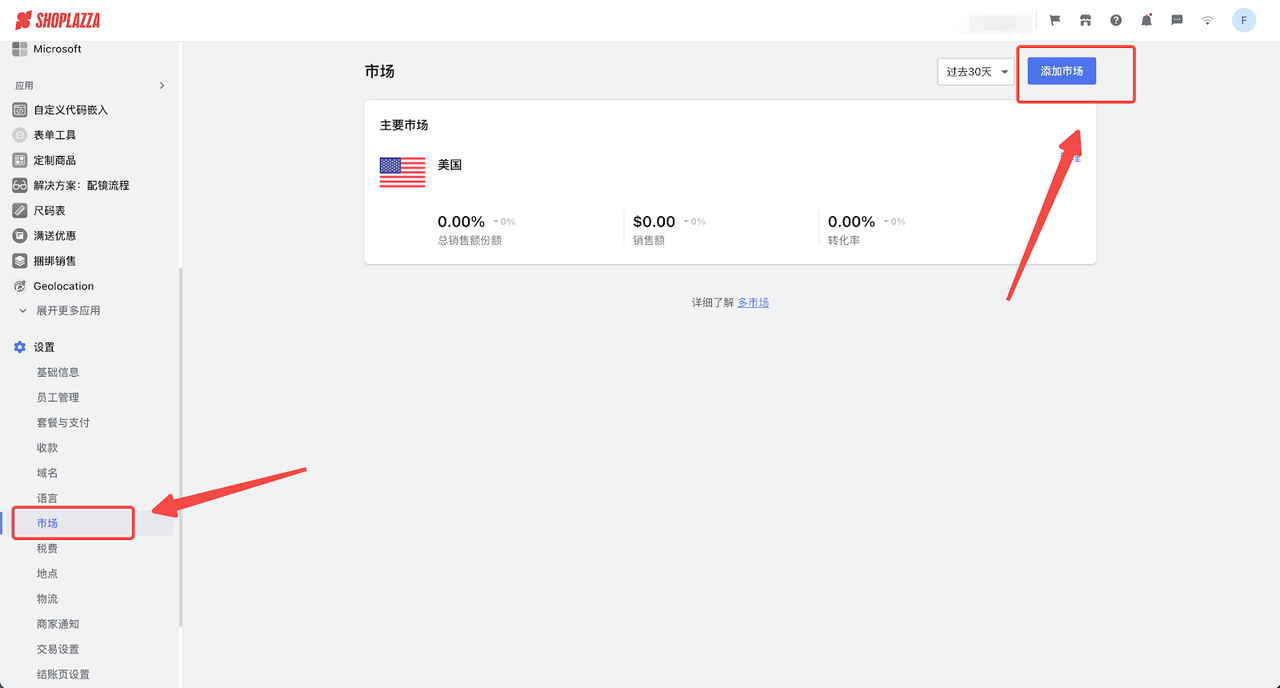
Task: Click the 添加市场 button
Action: click(1062, 72)
